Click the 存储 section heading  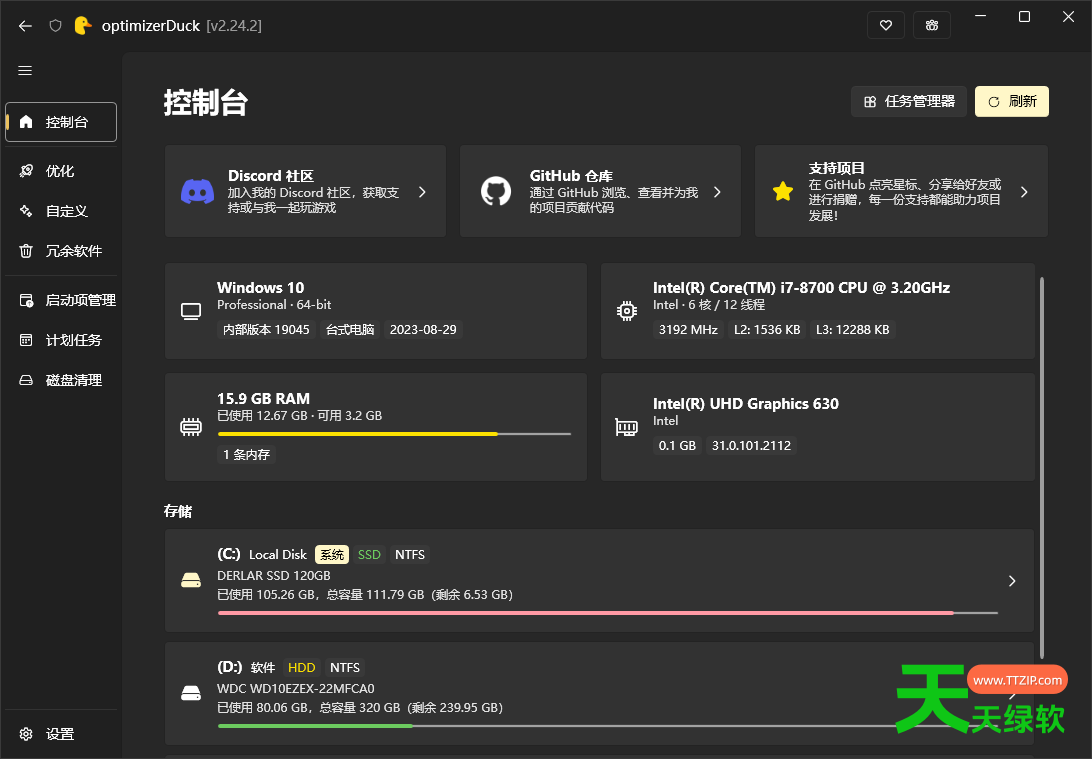[178, 511]
